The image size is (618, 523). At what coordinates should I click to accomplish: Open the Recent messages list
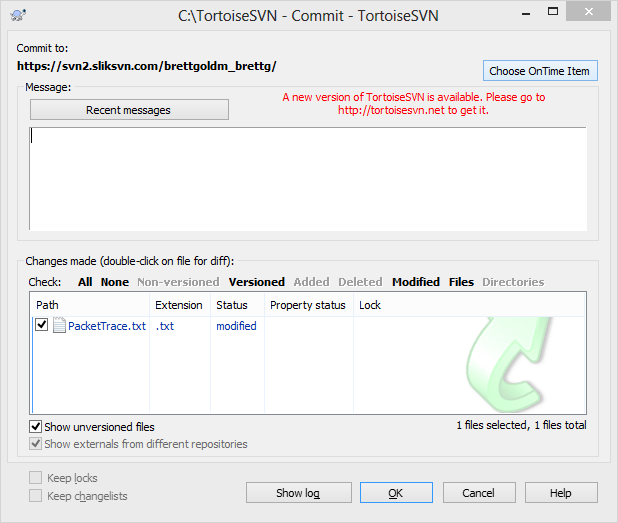tap(129, 110)
